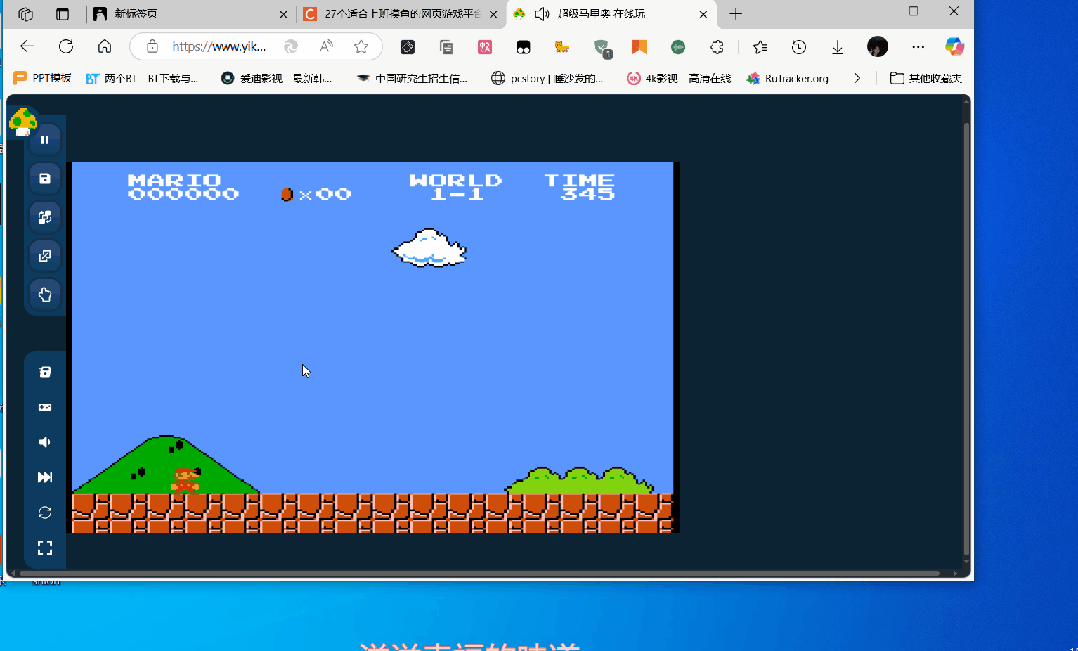
Task: Fast-forward the game with skip icon
Action: click(x=45, y=477)
